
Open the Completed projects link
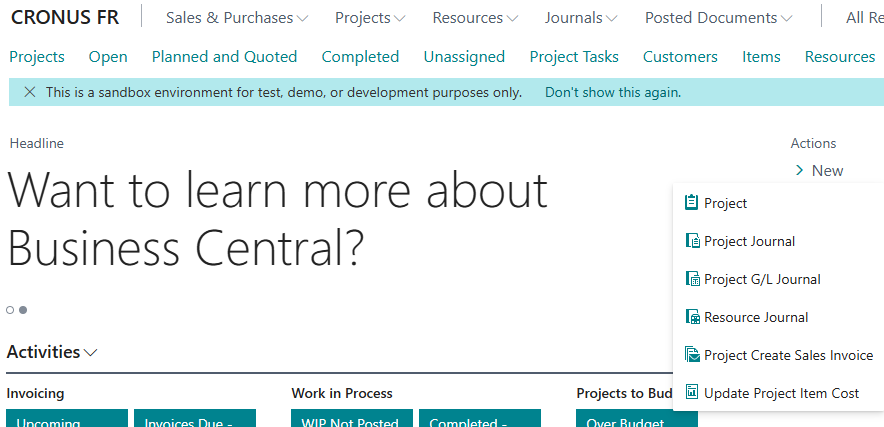click(360, 56)
